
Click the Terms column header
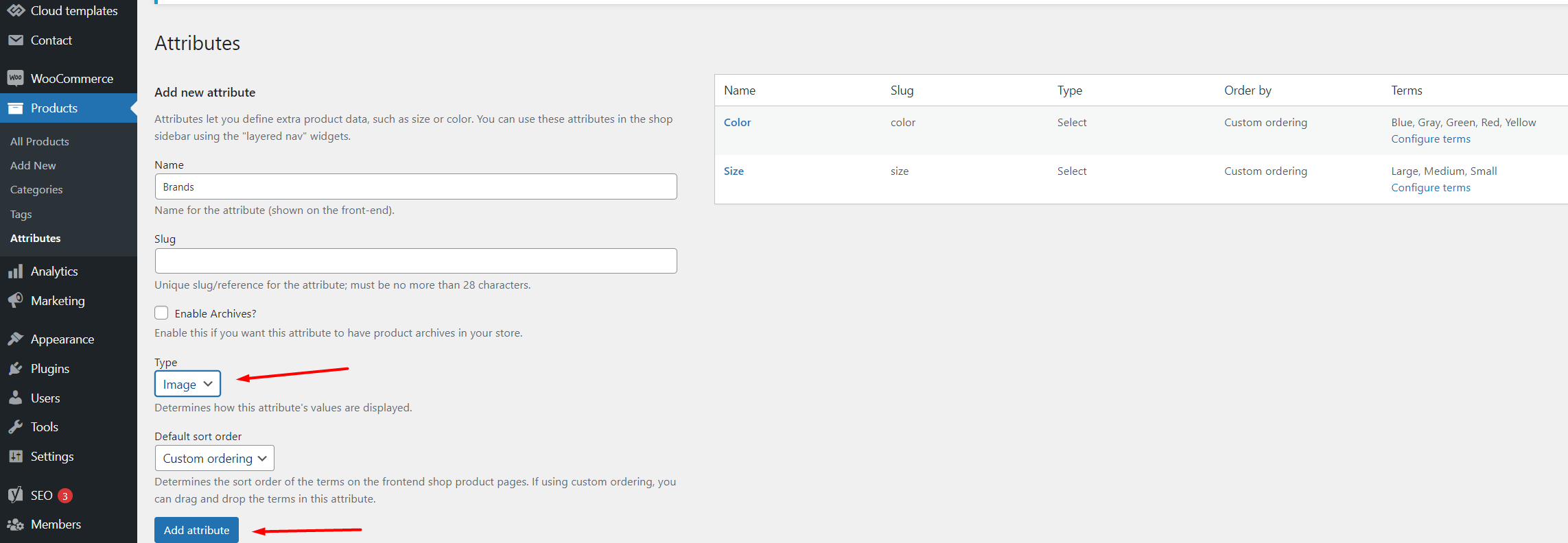[x=1407, y=90]
